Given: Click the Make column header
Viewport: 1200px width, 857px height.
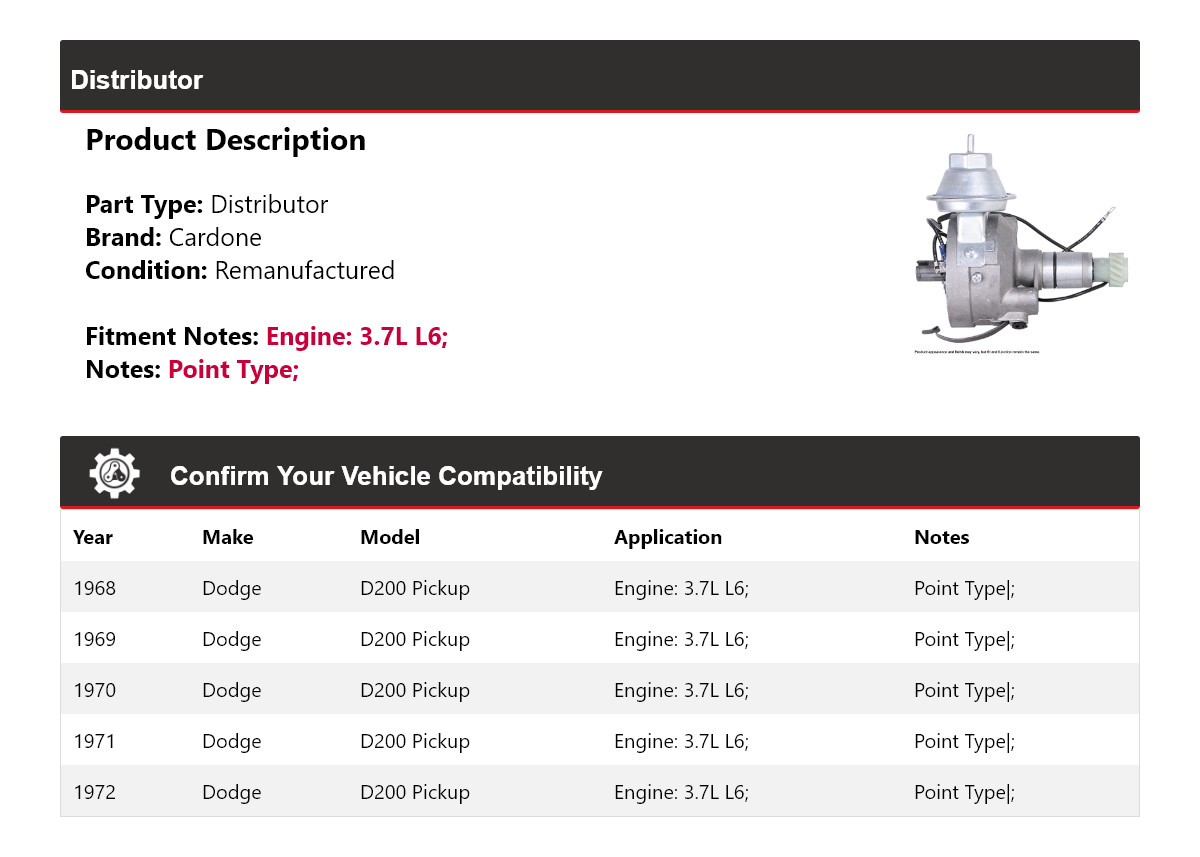Looking at the screenshot, I should click(227, 537).
